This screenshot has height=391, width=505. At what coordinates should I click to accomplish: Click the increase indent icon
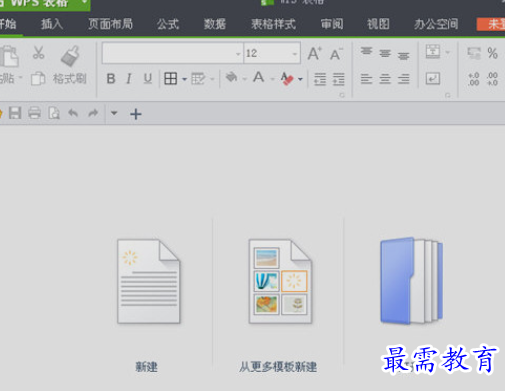pos(339,79)
